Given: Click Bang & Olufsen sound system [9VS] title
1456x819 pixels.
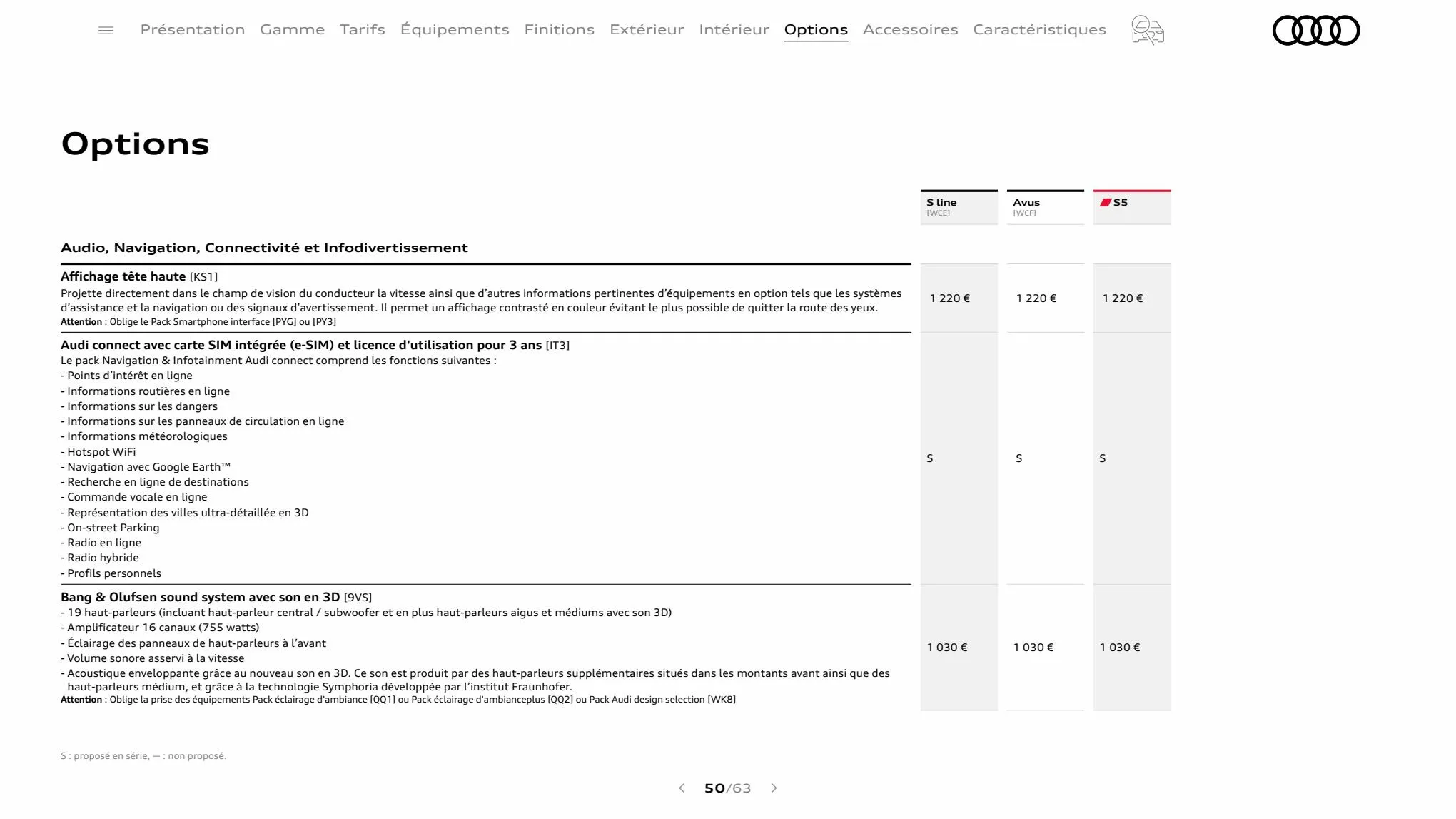Looking at the screenshot, I should 216,597.
